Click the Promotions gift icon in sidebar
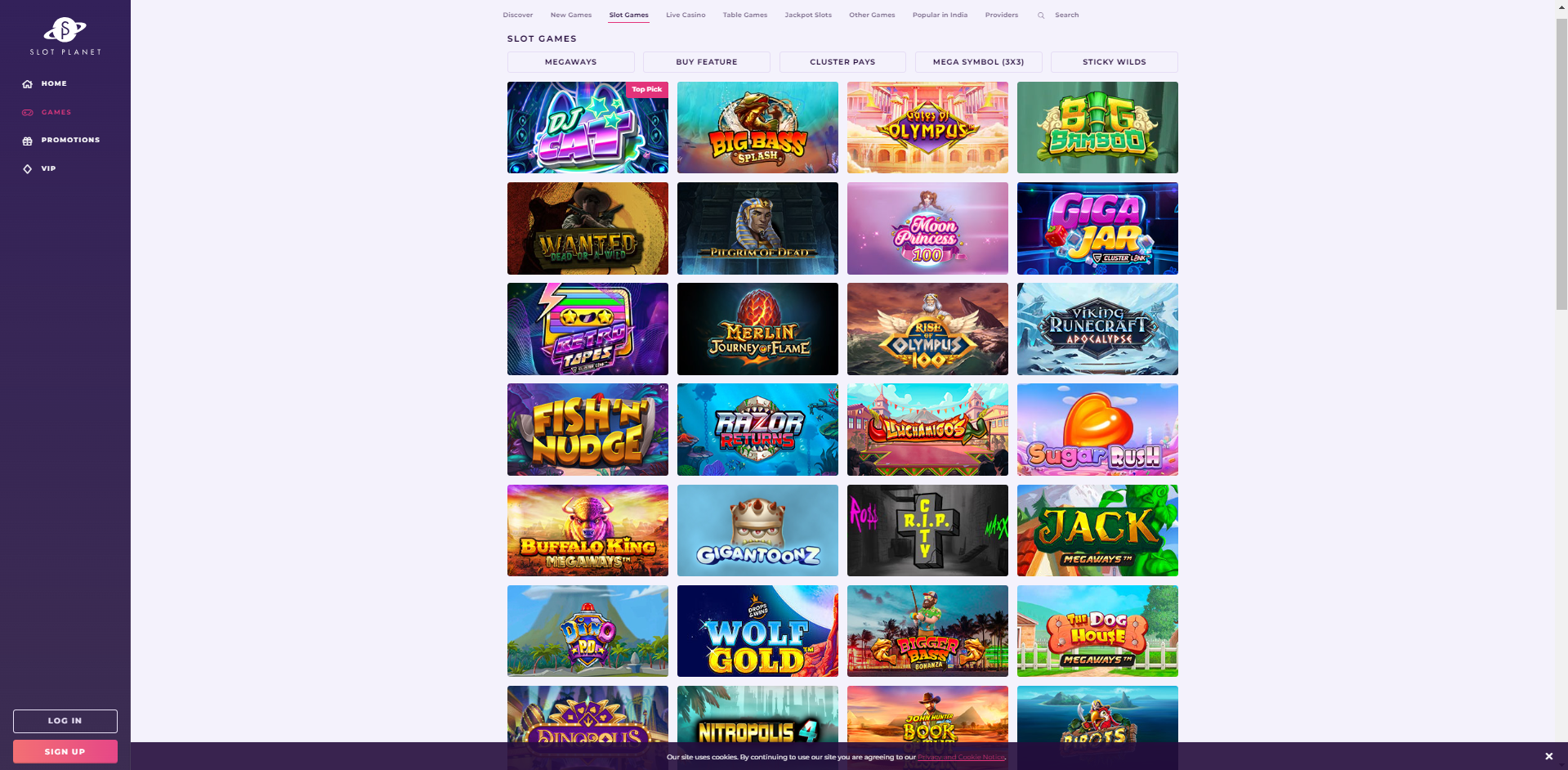The width and height of the screenshot is (1568, 770). pyautogui.click(x=28, y=141)
